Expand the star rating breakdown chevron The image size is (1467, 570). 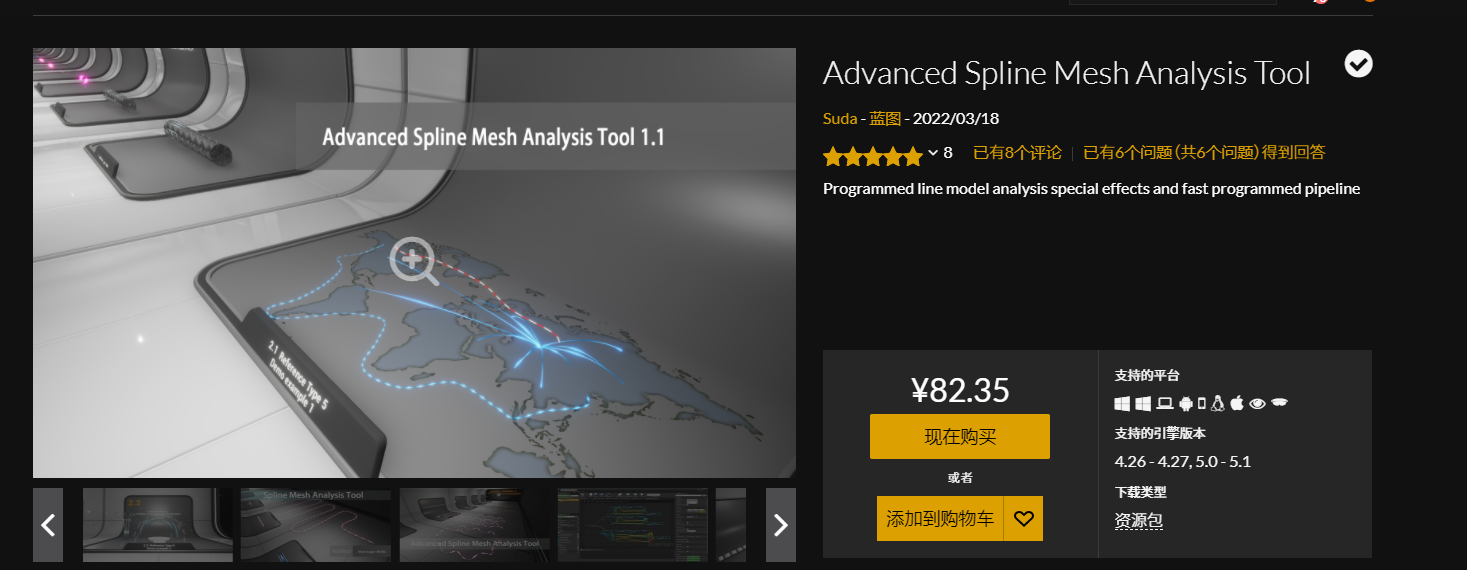pyautogui.click(x=933, y=153)
